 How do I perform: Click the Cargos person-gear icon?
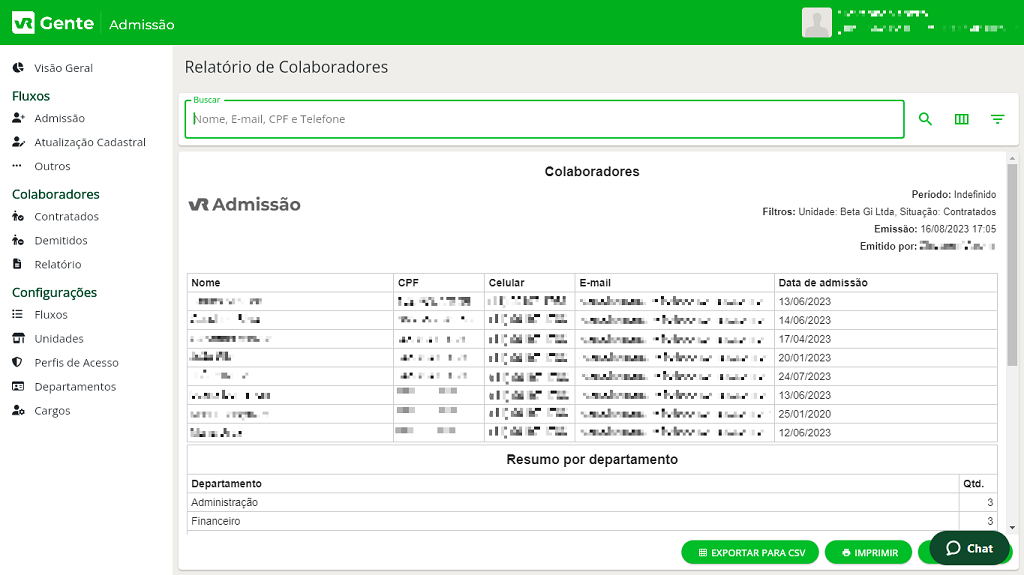point(18,411)
